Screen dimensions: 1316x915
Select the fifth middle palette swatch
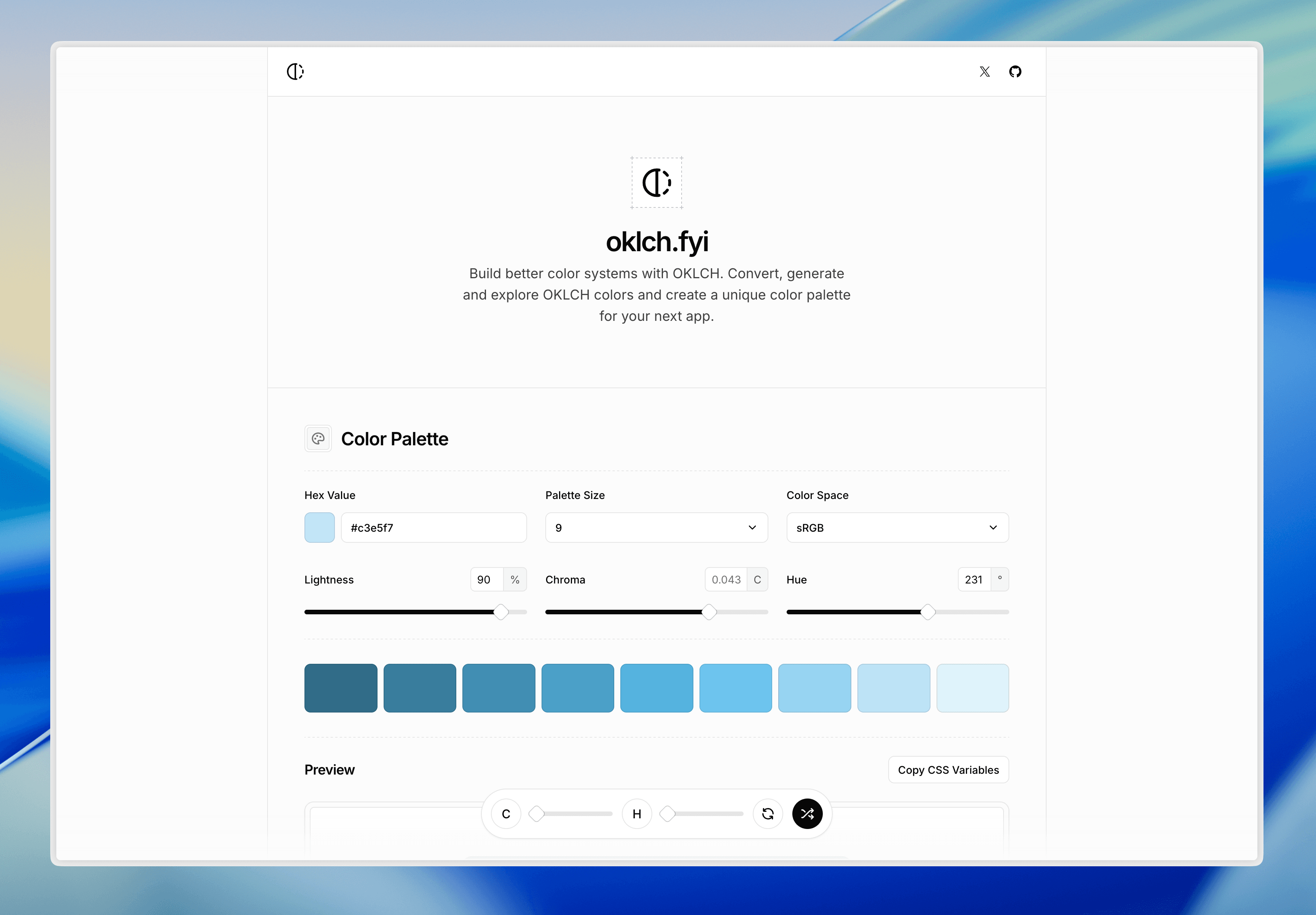[657, 688]
